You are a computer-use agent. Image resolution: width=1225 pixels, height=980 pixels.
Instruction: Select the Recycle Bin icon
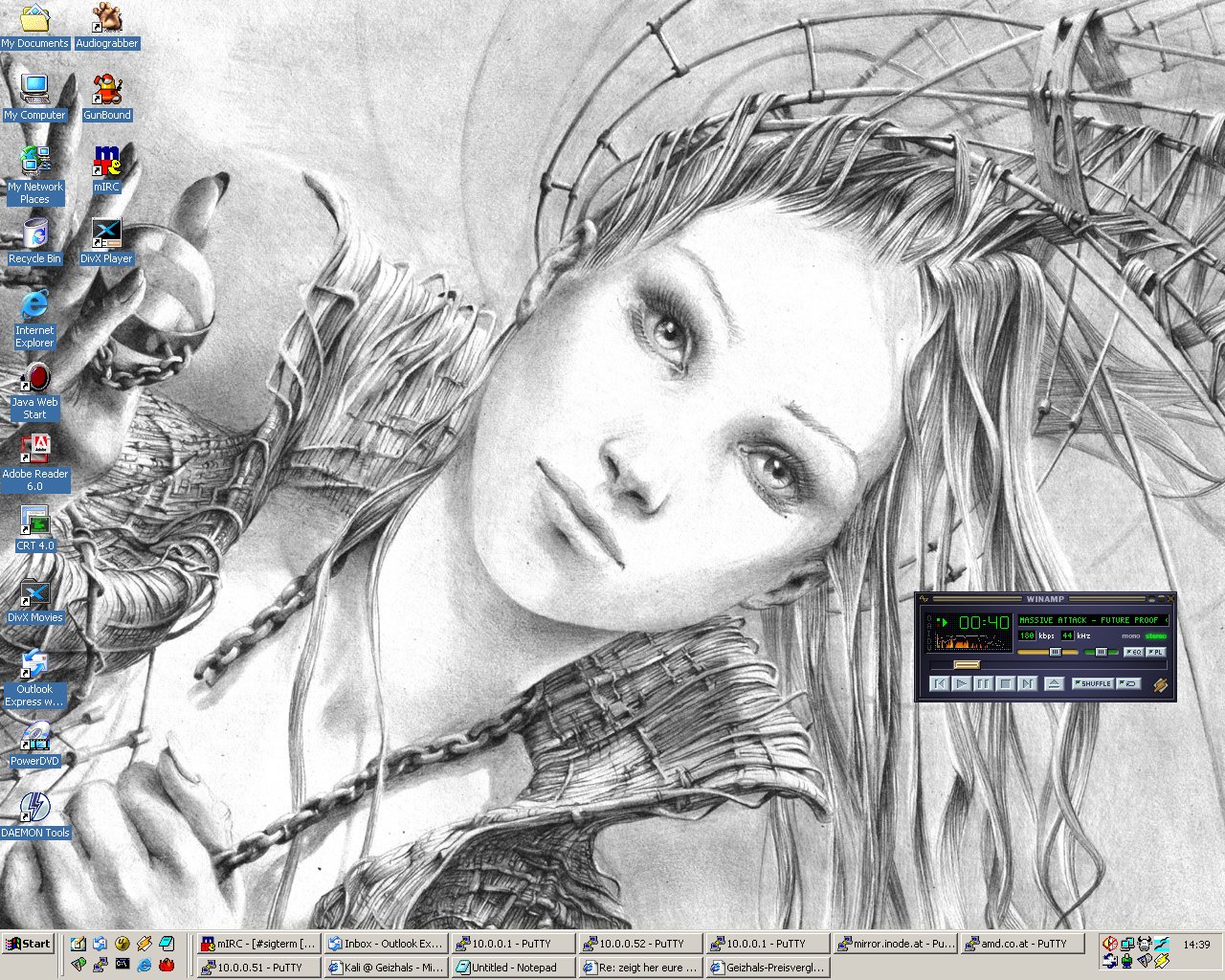click(34, 240)
